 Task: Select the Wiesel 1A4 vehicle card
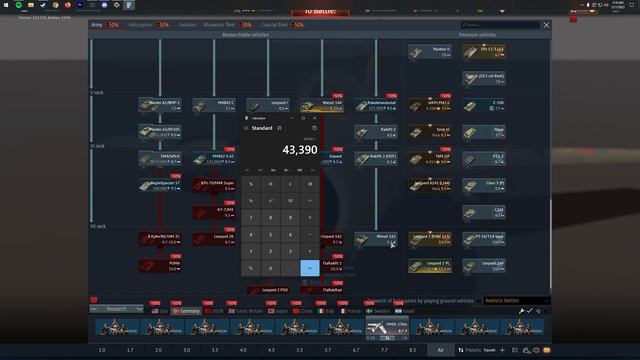[x=322, y=105]
